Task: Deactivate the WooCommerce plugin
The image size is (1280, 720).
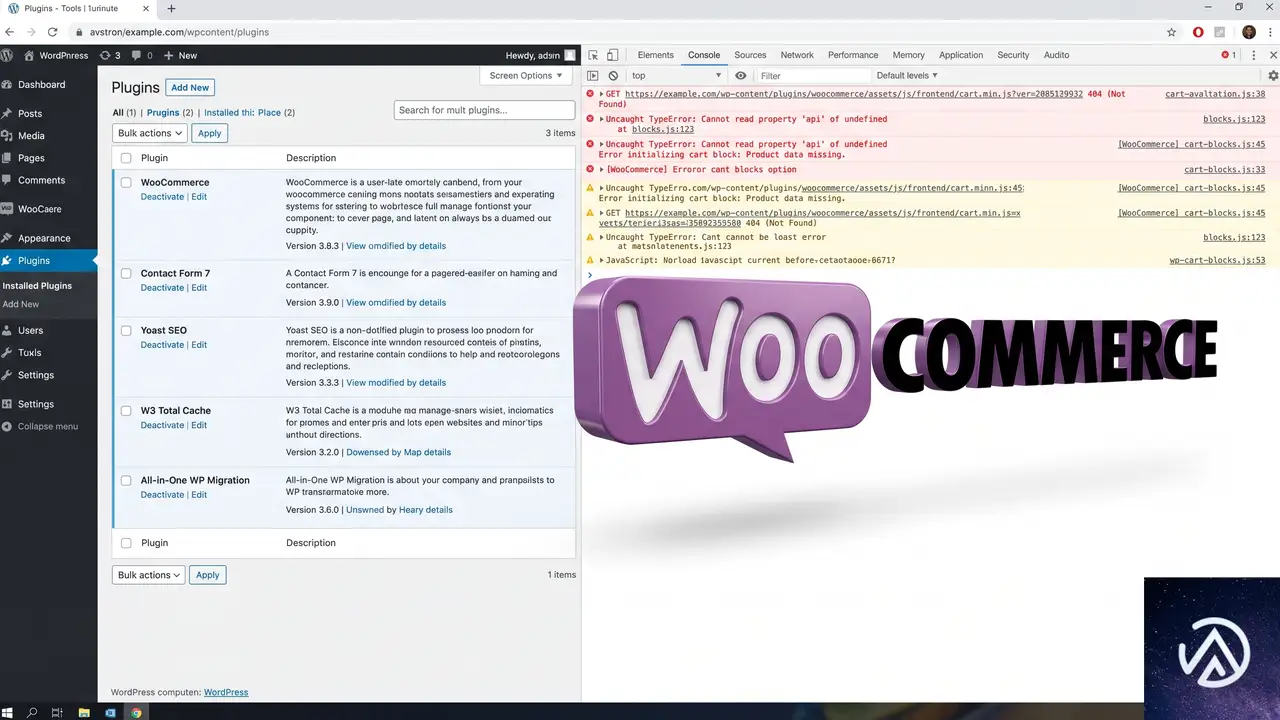Action: click(162, 197)
